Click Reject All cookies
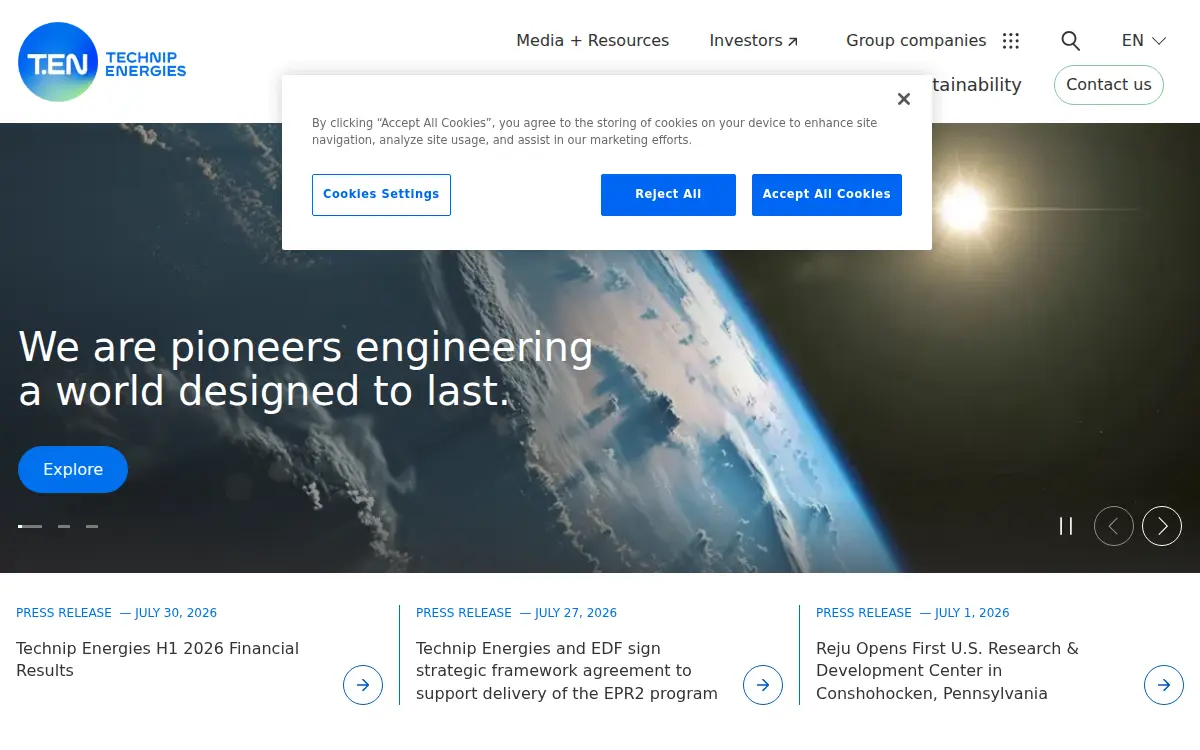The width and height of the screenshot is (1200, 750). [668, 195]
